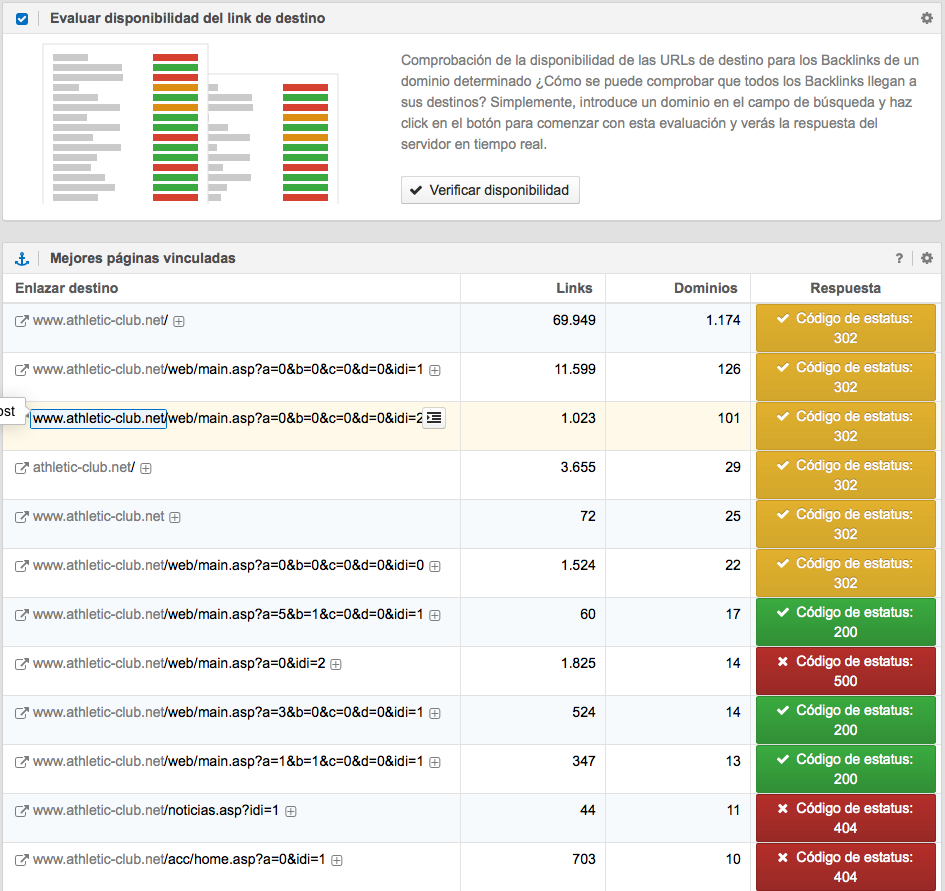Screen dimensions: 945x891
Task: Click red status code 500 badge
Action: 845,671
